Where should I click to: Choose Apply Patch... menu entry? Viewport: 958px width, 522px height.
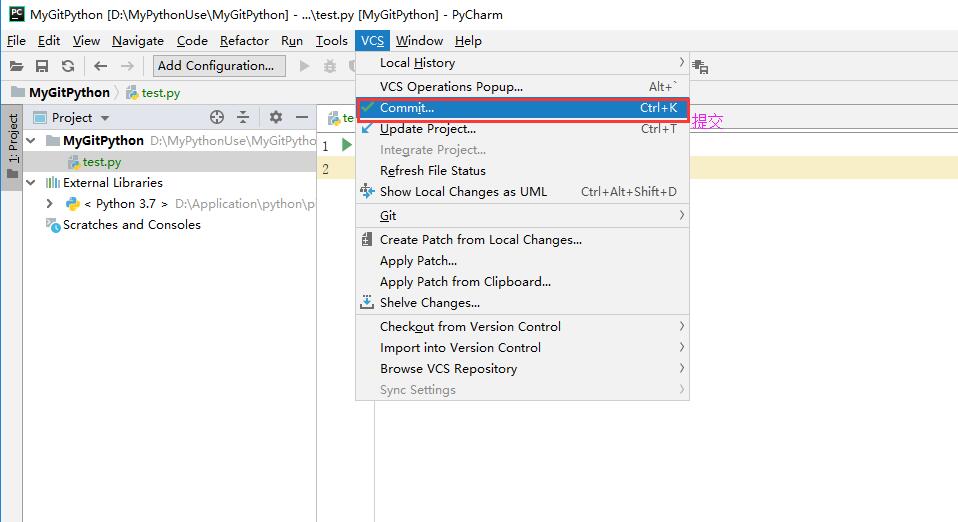[522, 260]
